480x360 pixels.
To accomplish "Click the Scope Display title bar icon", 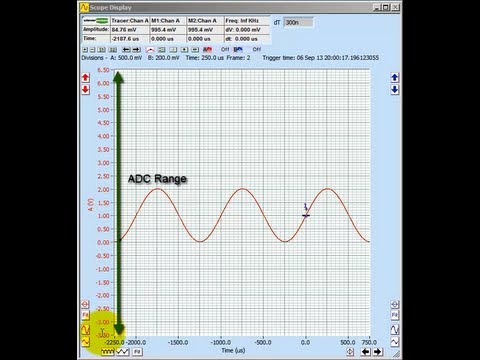I will pyautogui.click(x=84, y=7).
